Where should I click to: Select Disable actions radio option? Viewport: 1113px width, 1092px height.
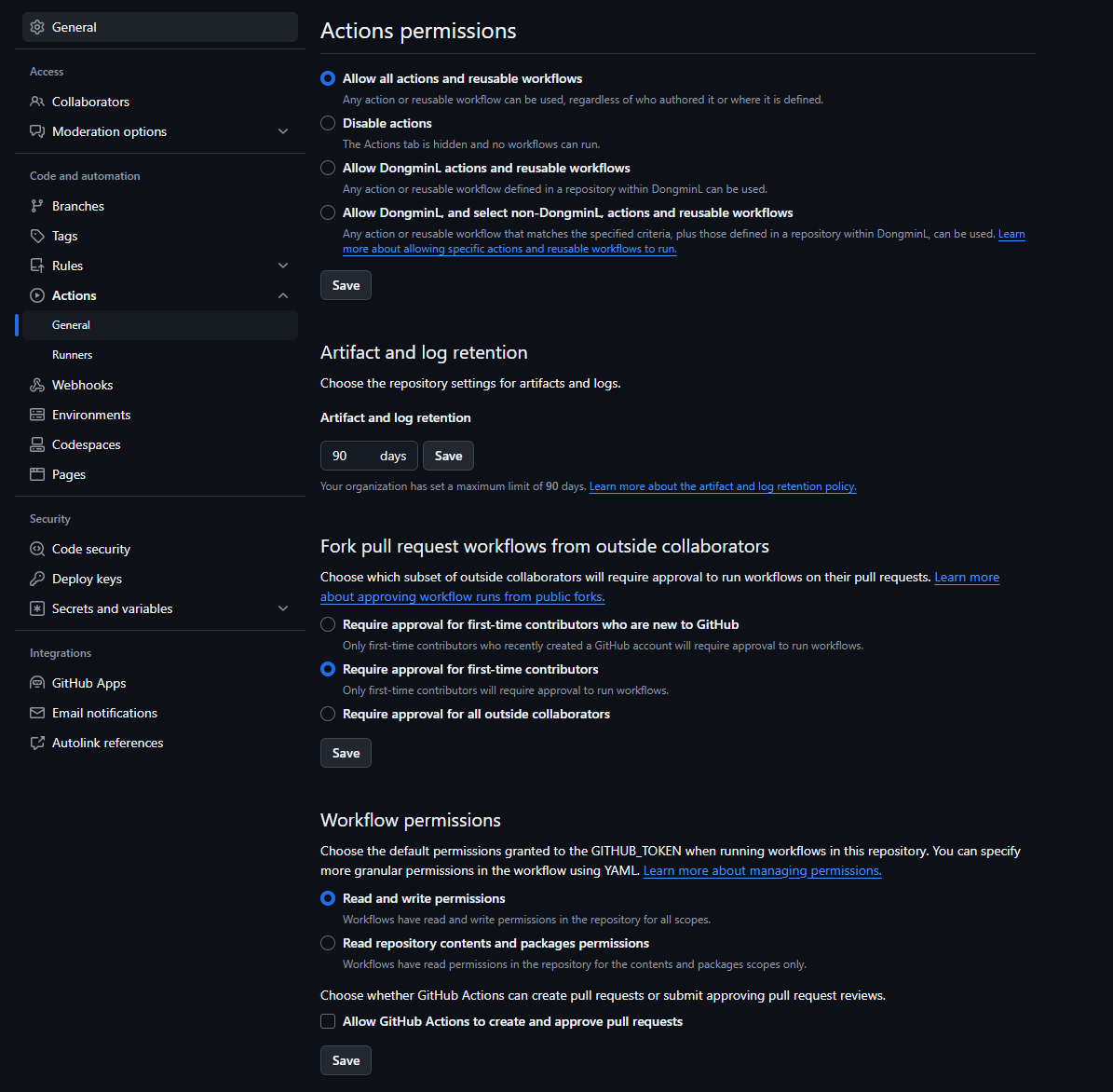[328, 123]
